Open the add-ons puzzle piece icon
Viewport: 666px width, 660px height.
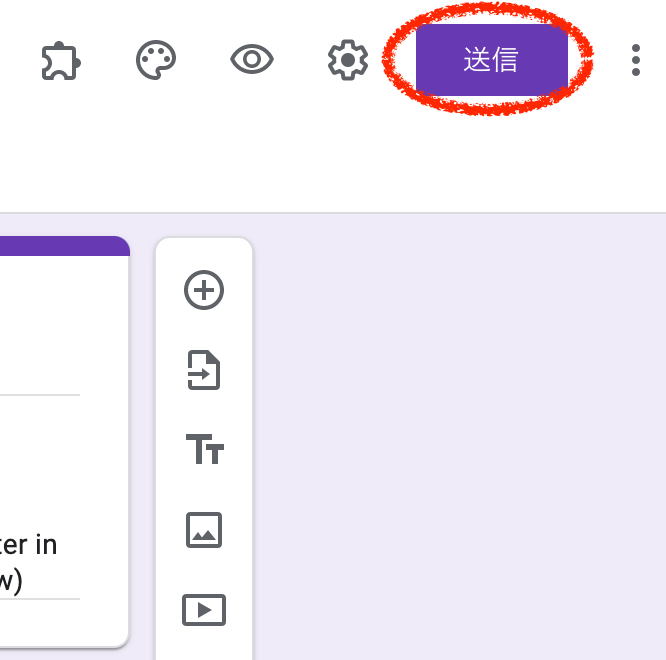click(61, 60)
